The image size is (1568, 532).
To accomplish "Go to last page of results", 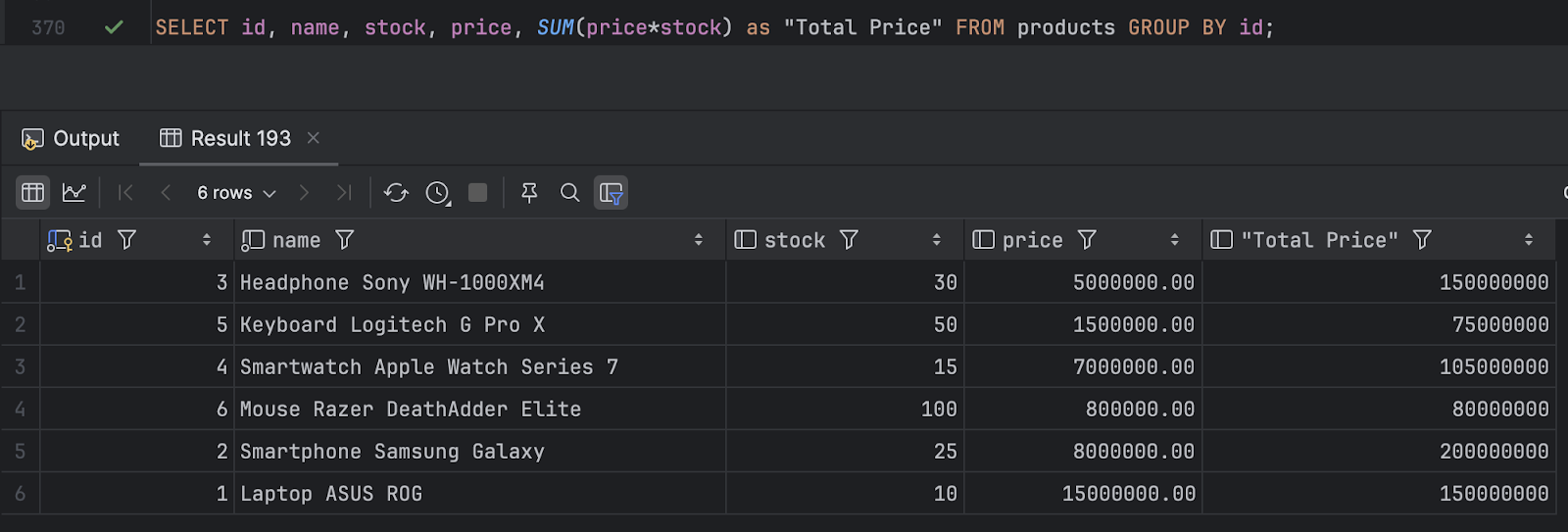I will point(344,193).
